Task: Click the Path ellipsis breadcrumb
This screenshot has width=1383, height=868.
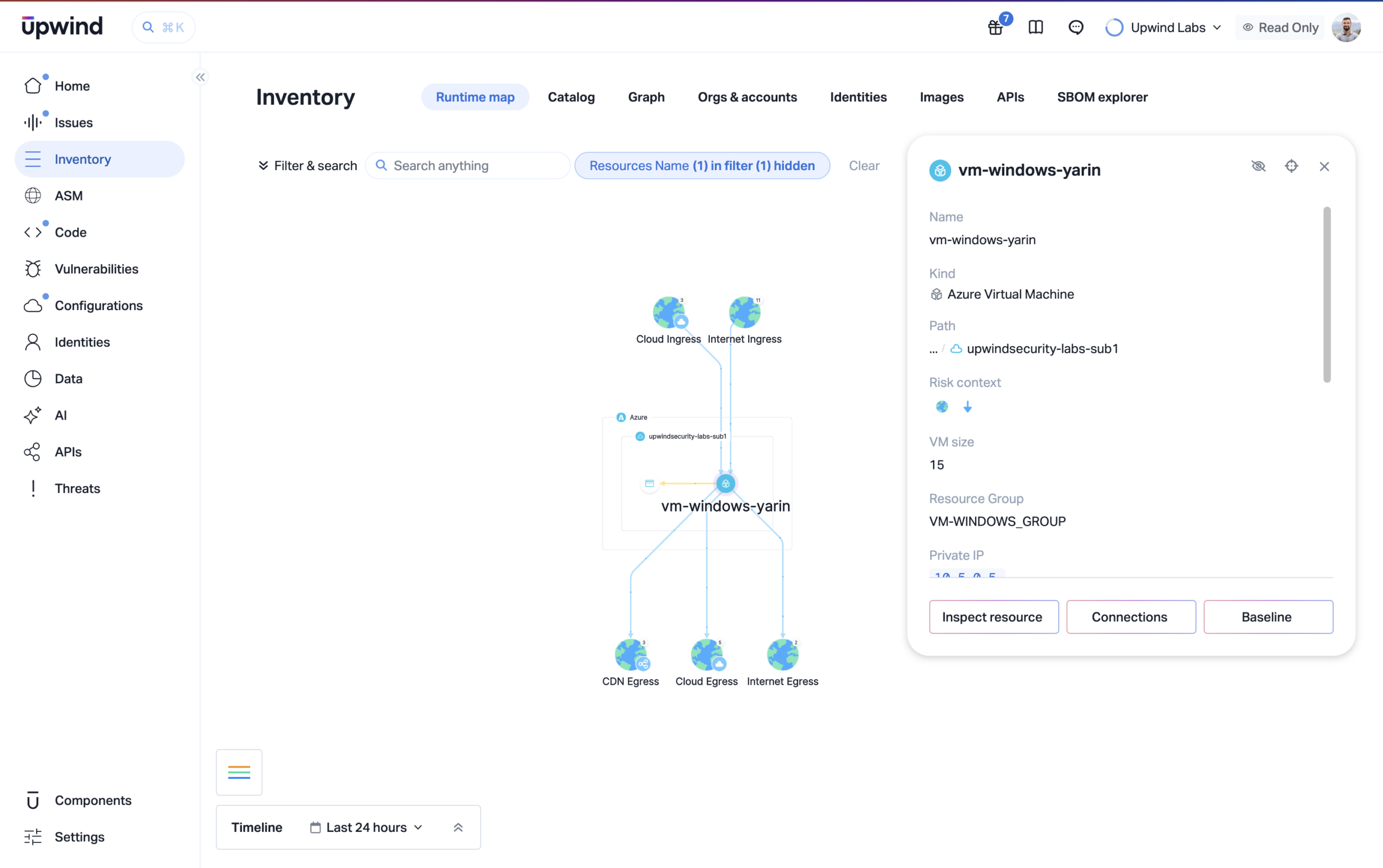Action: pos(934,349)
